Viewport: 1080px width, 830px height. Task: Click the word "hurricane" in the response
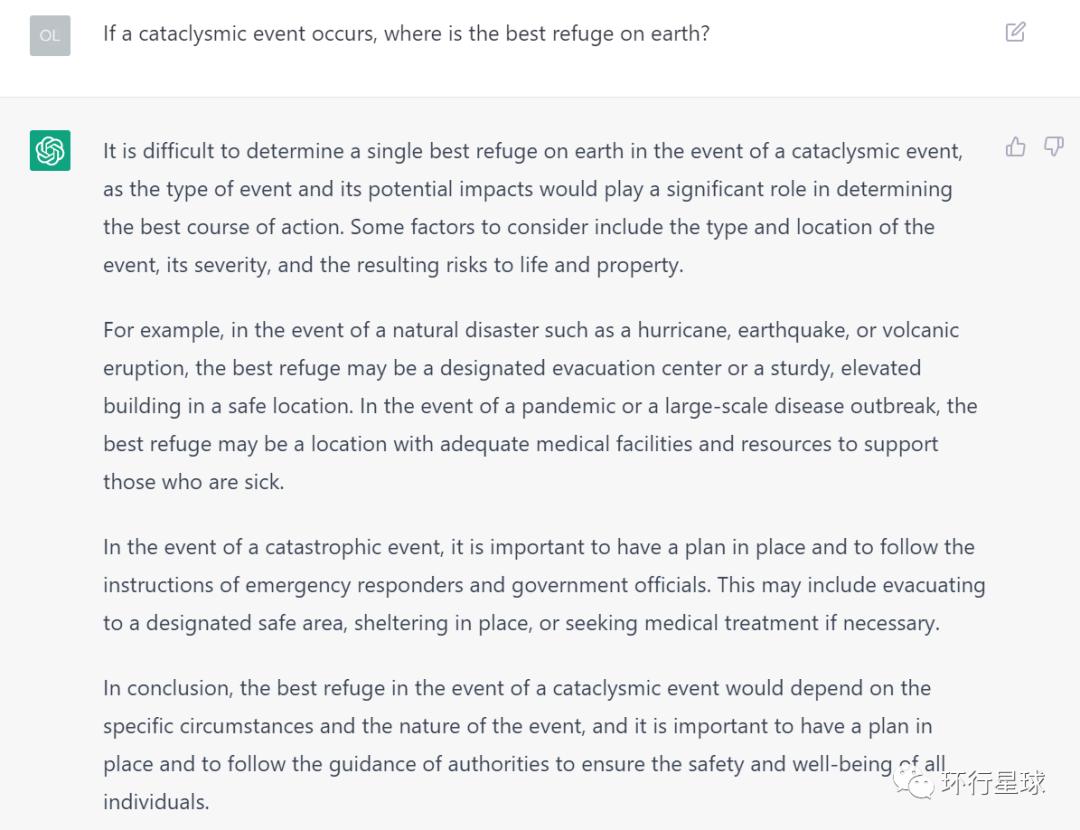[x=681, y=330]
